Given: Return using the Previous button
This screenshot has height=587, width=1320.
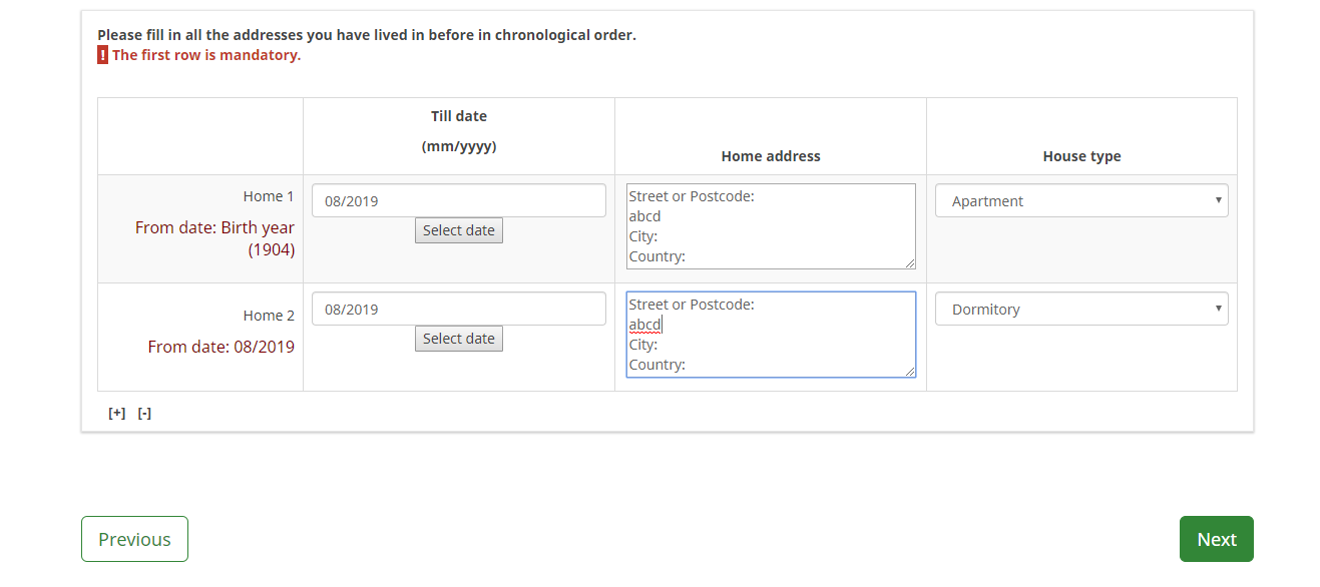Looking at the screenshot, I should click(x=134, y=539).
